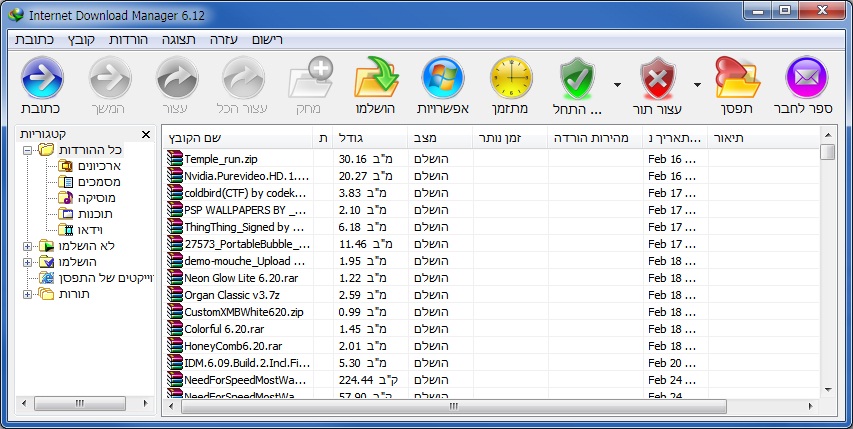Open the תצוגה menu

(179, 40)
